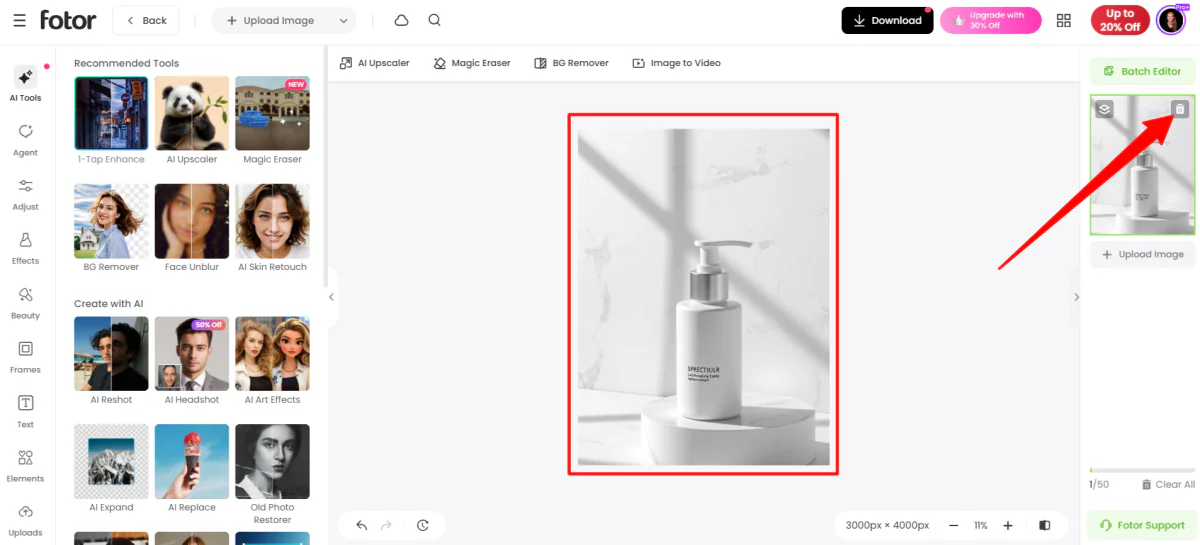Open the Beauty sidebar panel
Viewport: 1200px width, 545px height.
click(26, 303)
